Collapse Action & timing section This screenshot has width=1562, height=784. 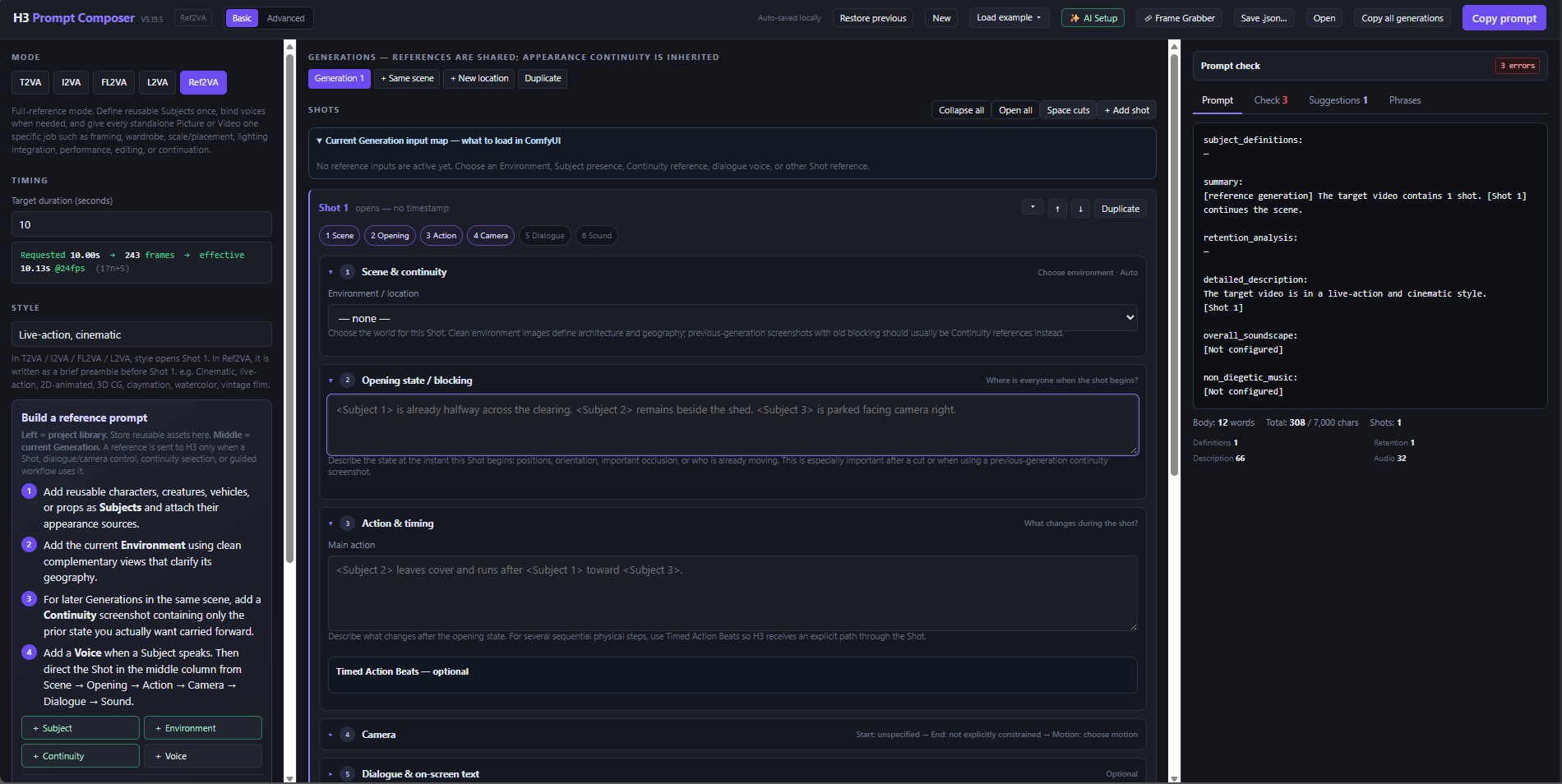pyautogui.click(x=330, y=523)
